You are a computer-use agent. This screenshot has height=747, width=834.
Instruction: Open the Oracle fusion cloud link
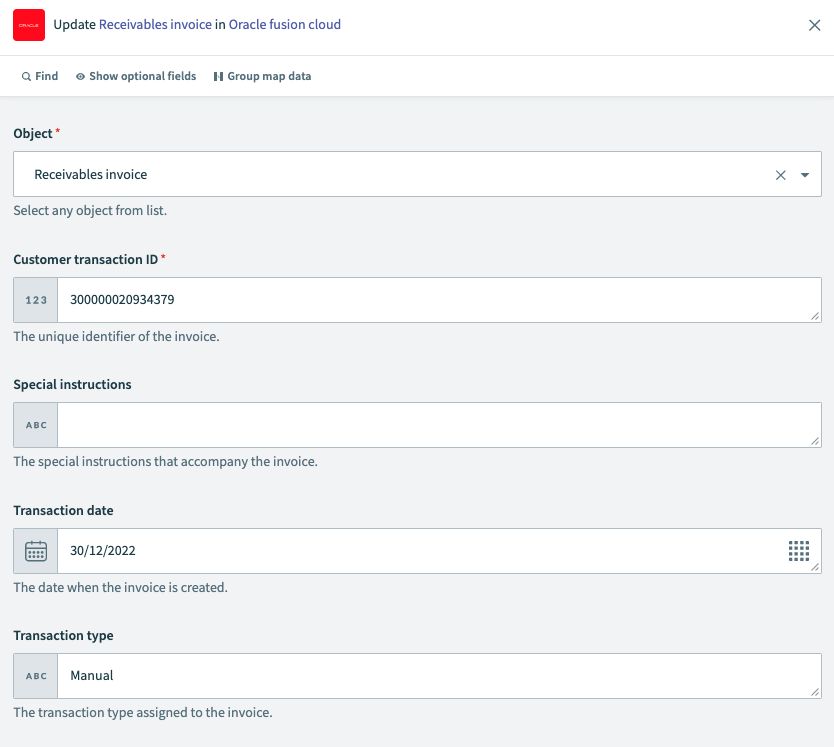[285, 24]
